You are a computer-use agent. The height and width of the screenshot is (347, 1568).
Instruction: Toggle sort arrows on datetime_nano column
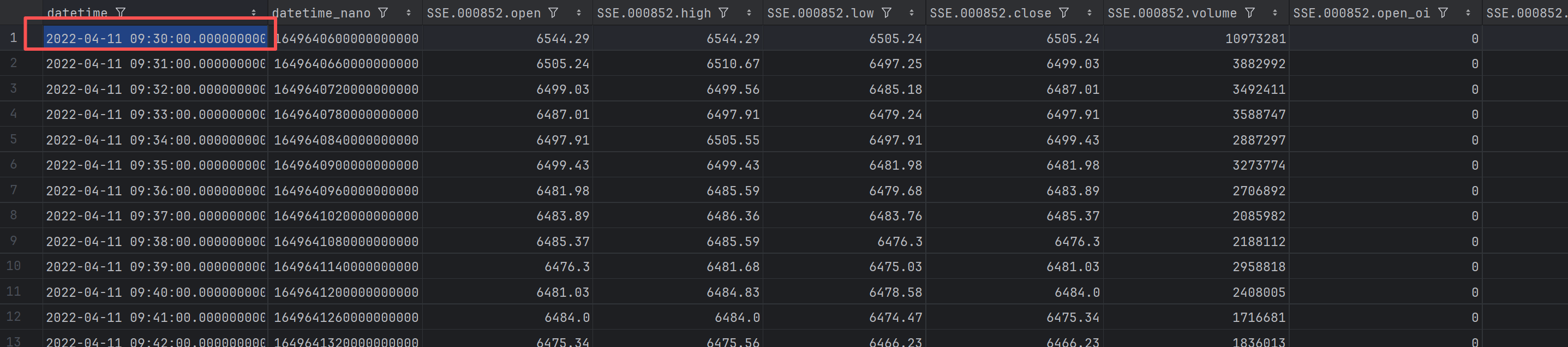coord(409,13)
